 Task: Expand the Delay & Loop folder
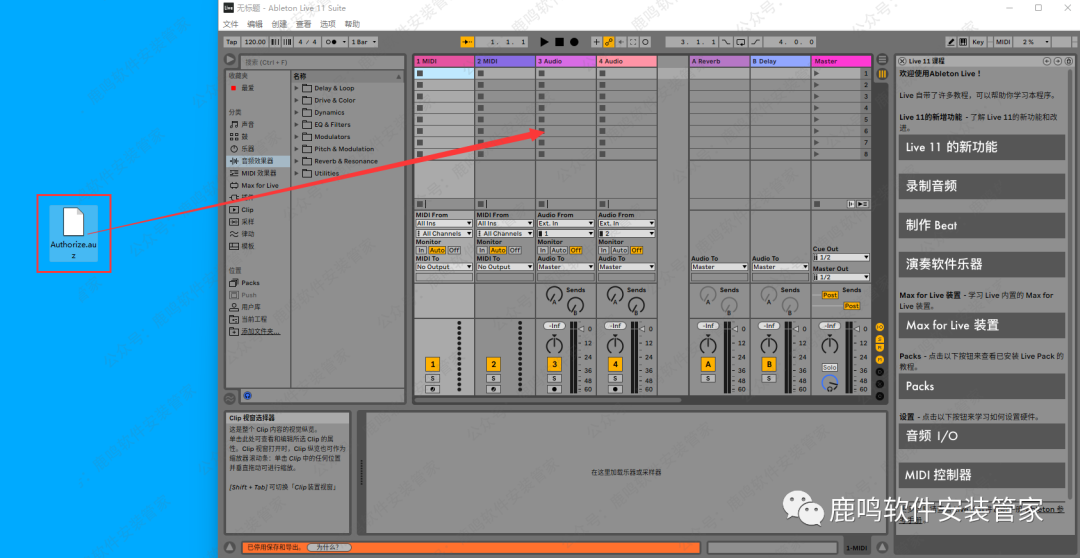coord(297,88)
